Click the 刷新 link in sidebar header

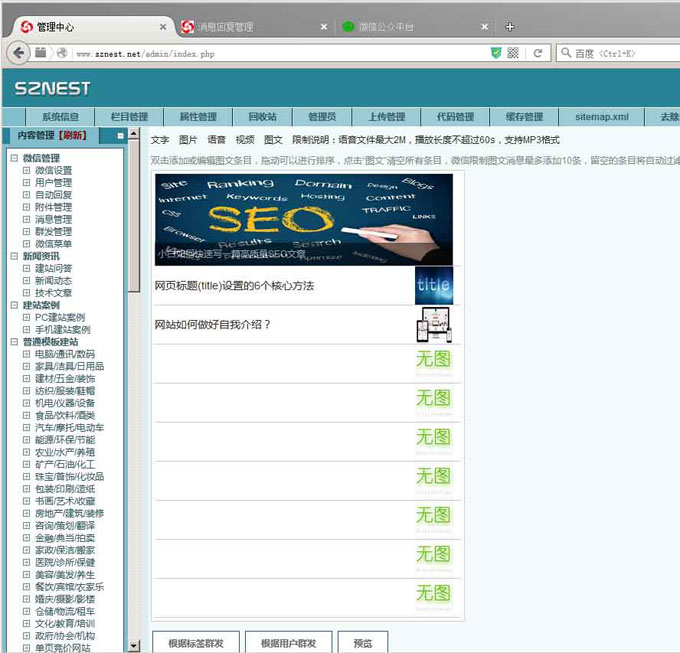72,136
